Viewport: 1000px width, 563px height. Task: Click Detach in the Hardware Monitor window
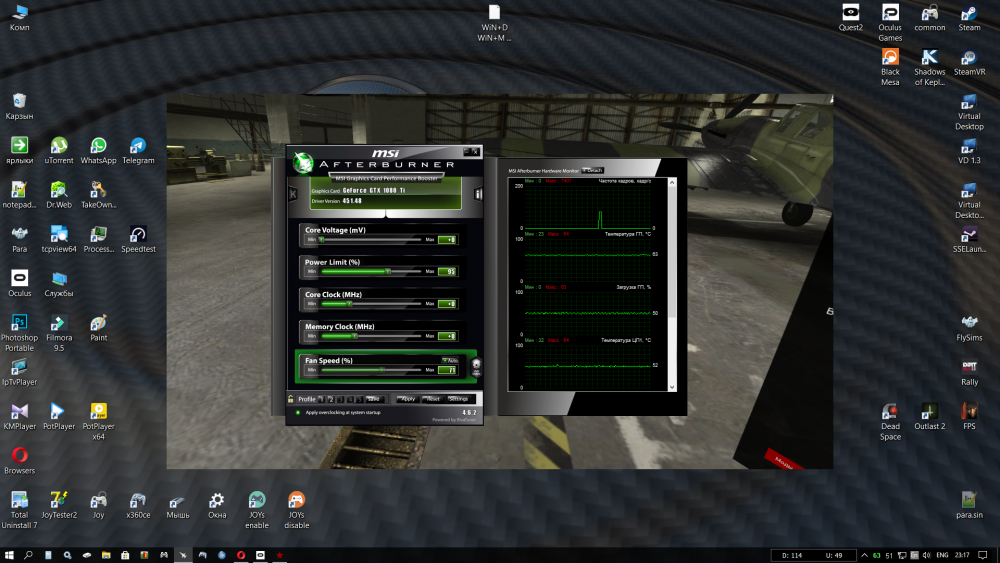[x=592, y=170]
